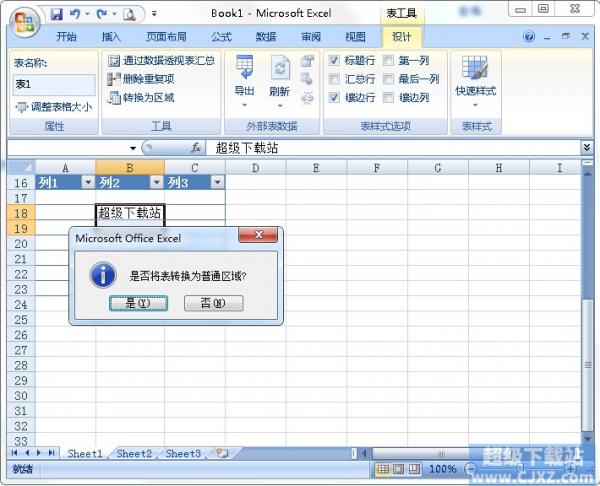This screenshot has height=486, width=600.
Task: Edit the table name field 表1
Action: point(53,85)
